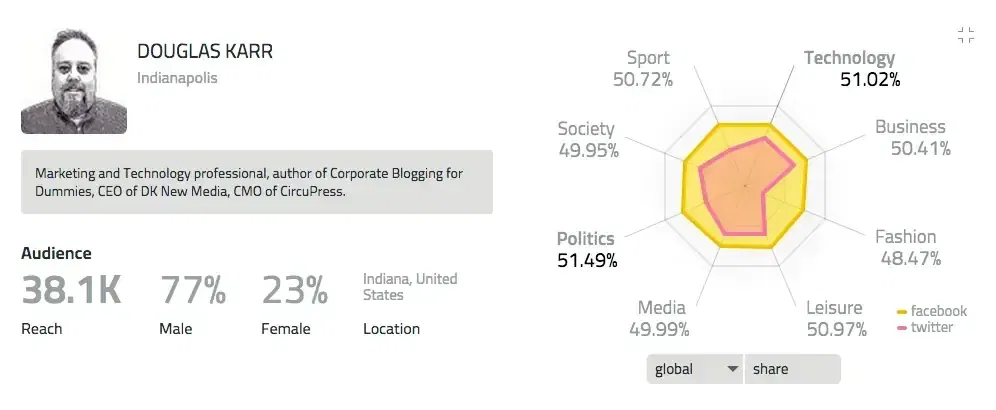Click the Indianapolis location text
The image size is (996, 410).
tap(177, 78)
